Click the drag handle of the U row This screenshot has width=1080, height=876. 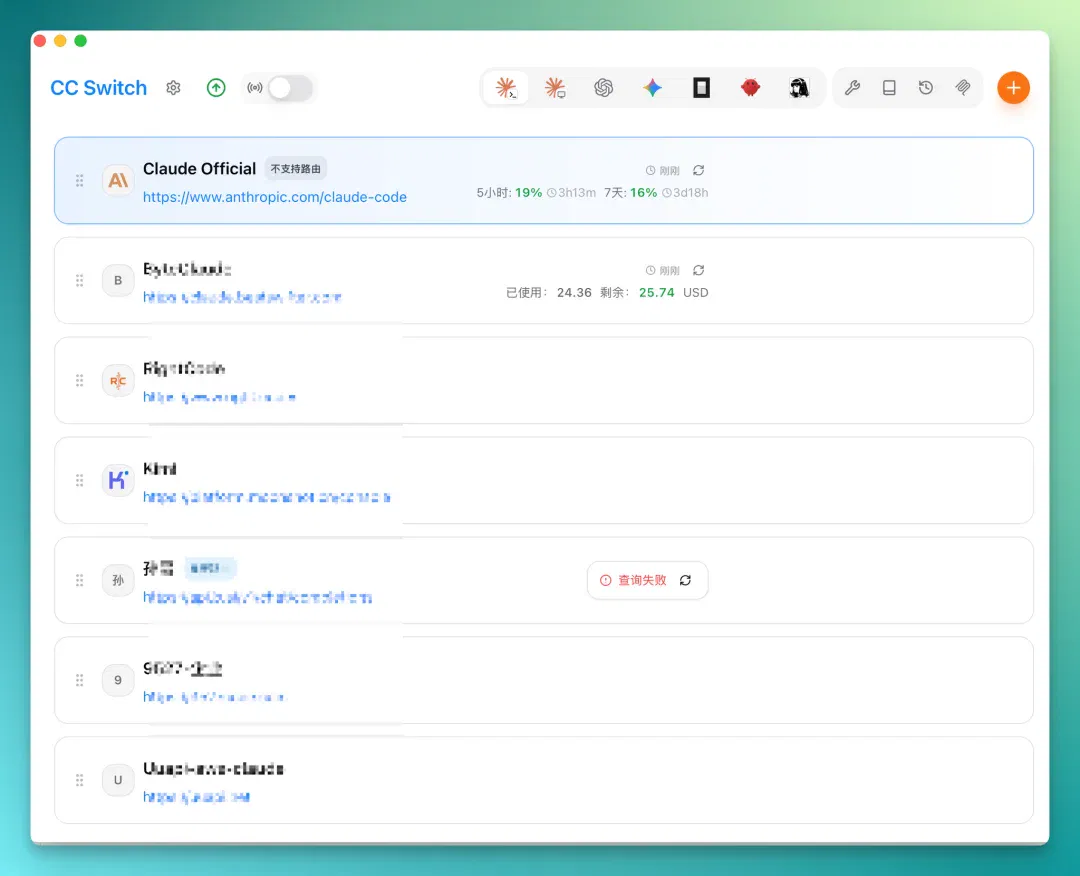(x=80, y=780)
